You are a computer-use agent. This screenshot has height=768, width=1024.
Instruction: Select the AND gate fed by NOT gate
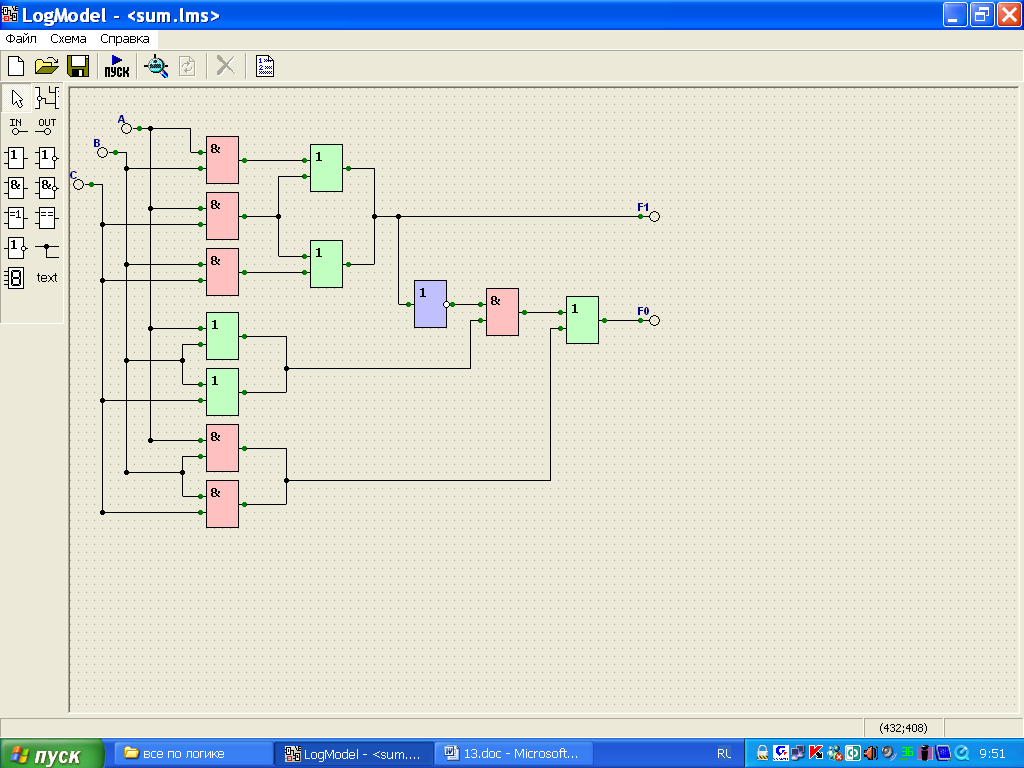[502, 312]
